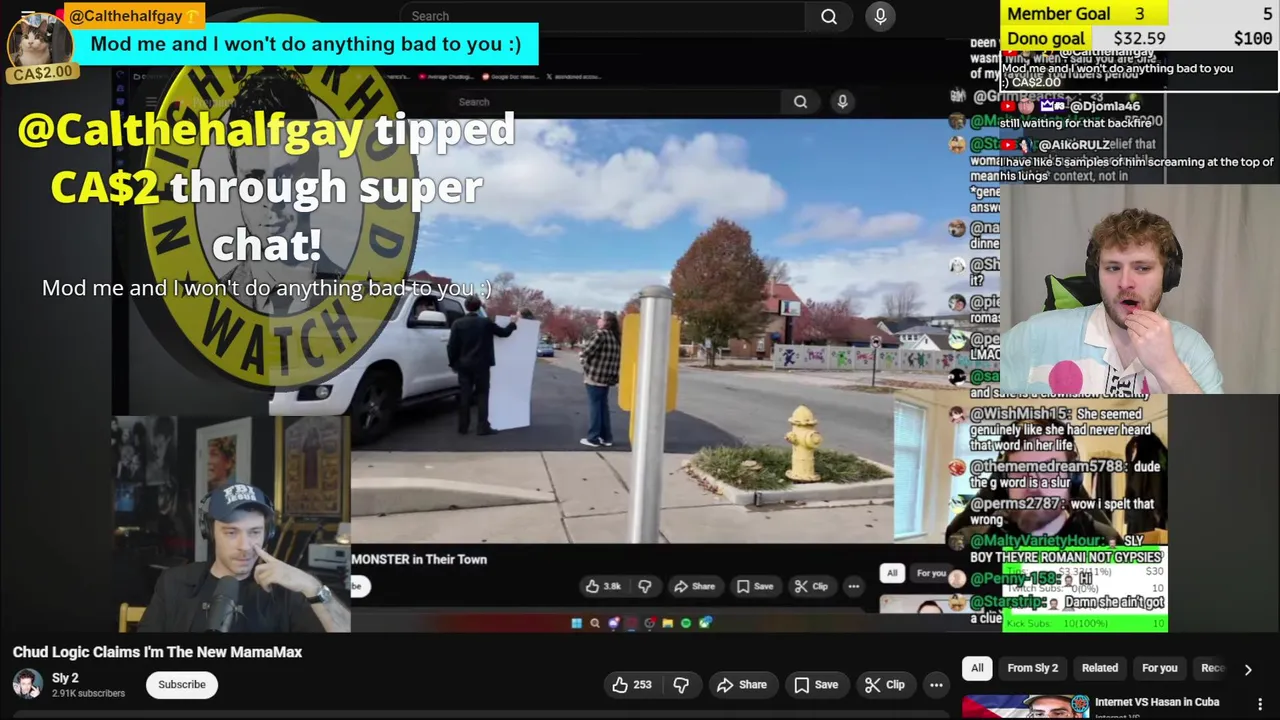Click the '2.91K subscribers' text
1280x720 pixels.
coord(88,693)
